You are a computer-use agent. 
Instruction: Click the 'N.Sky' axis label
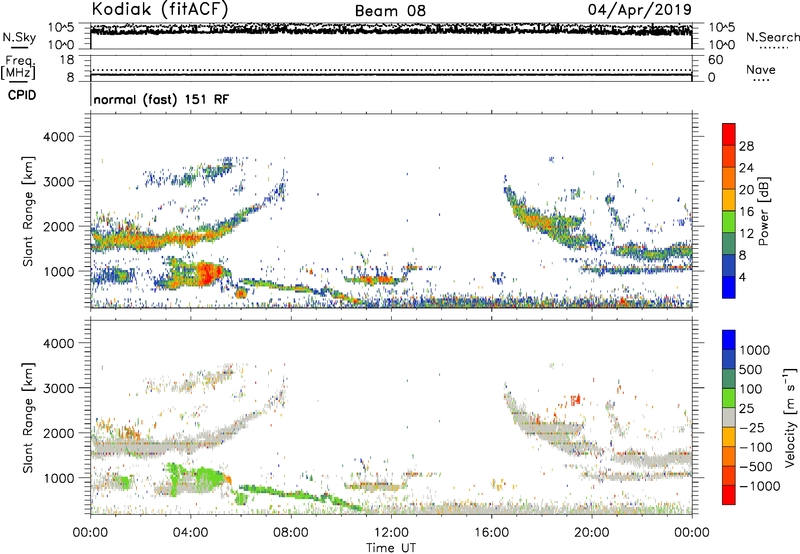(x=19, y=37)
